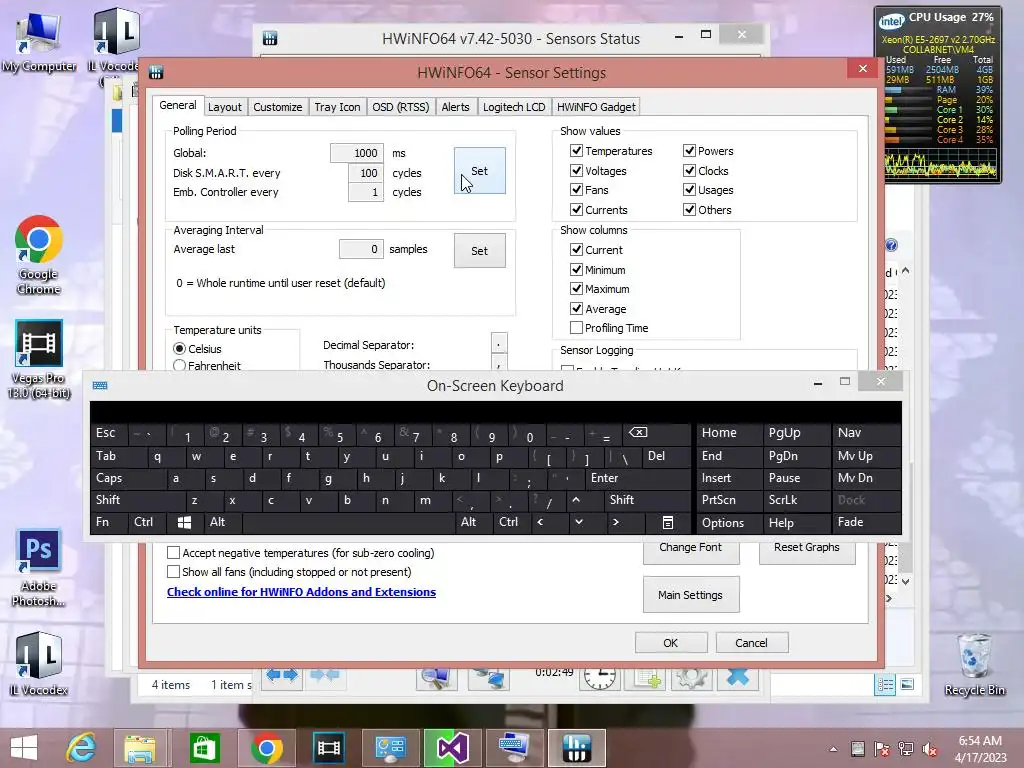The width and height of the screenshot is (1024, 768).
Task: Select the Celsius radio button
Action: coord(179,349)
